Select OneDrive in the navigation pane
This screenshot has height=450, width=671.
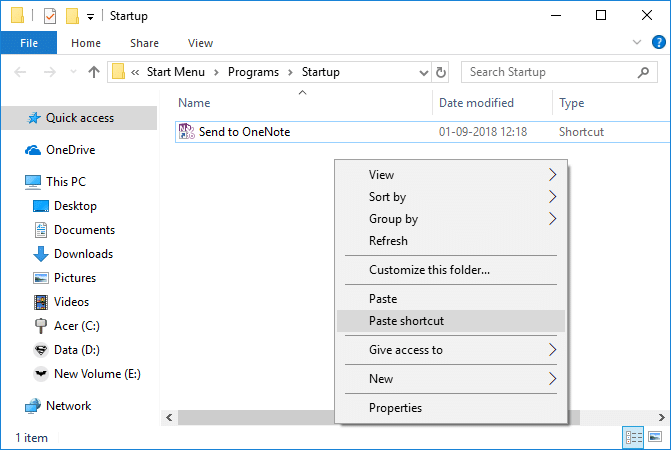coord(71,150)
